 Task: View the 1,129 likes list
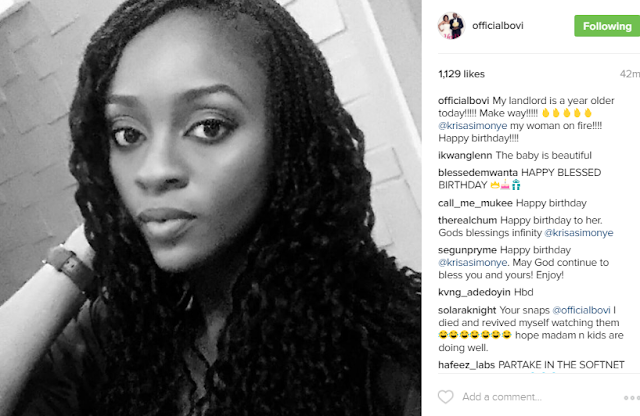(461, 74)
